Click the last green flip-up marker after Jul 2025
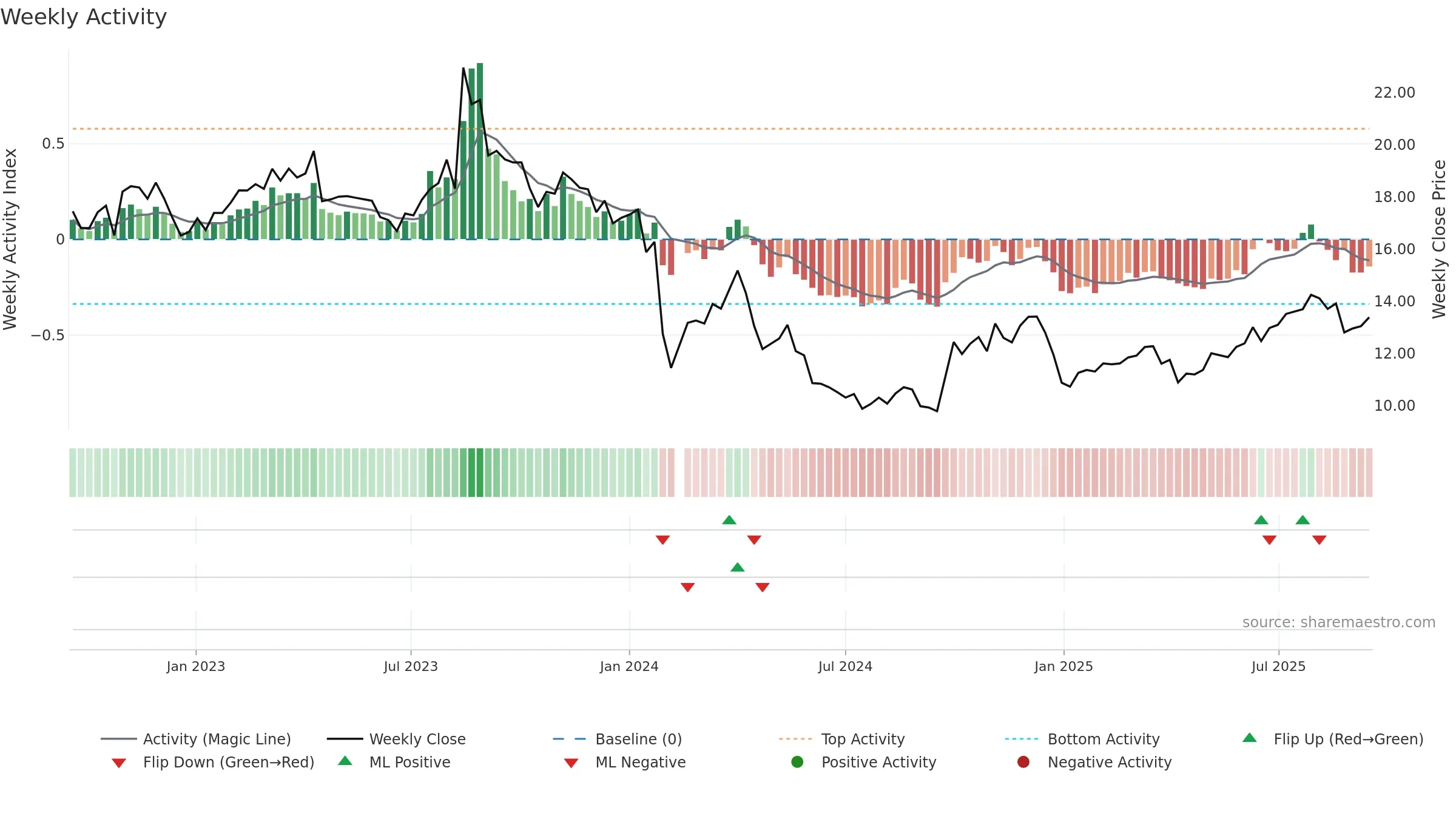Image resolution: width=1456 pixels, height=819 pixels. tap(1303, 520)
